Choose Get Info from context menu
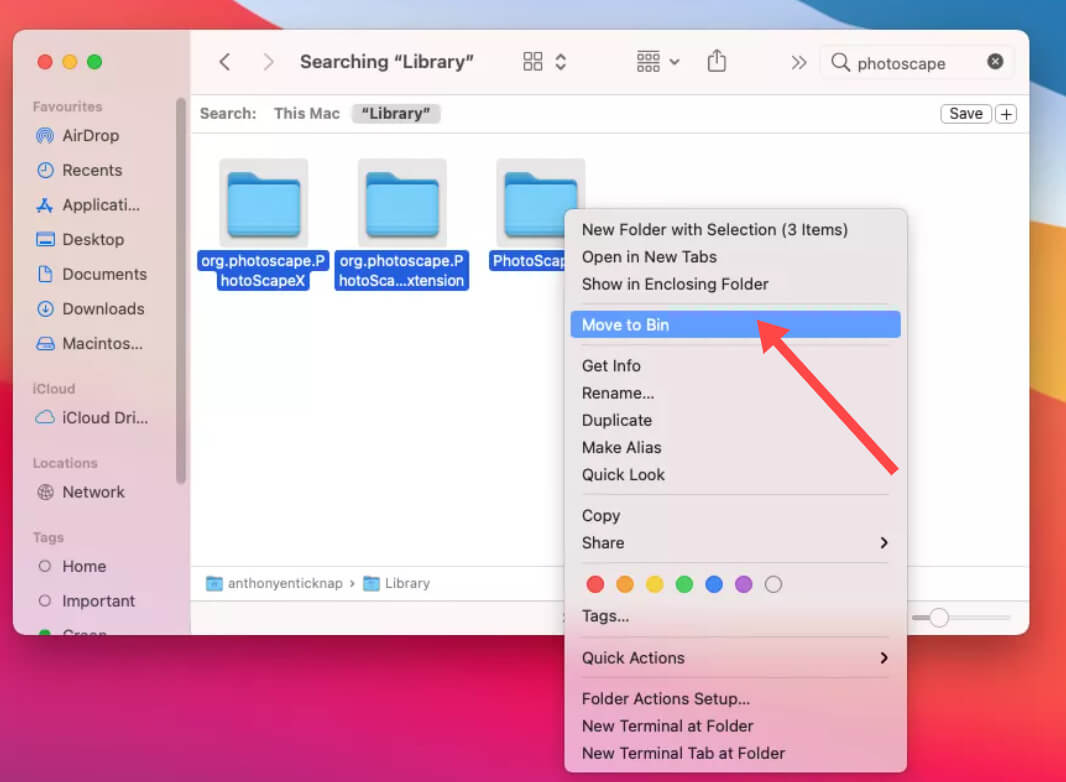 [736, 365]
